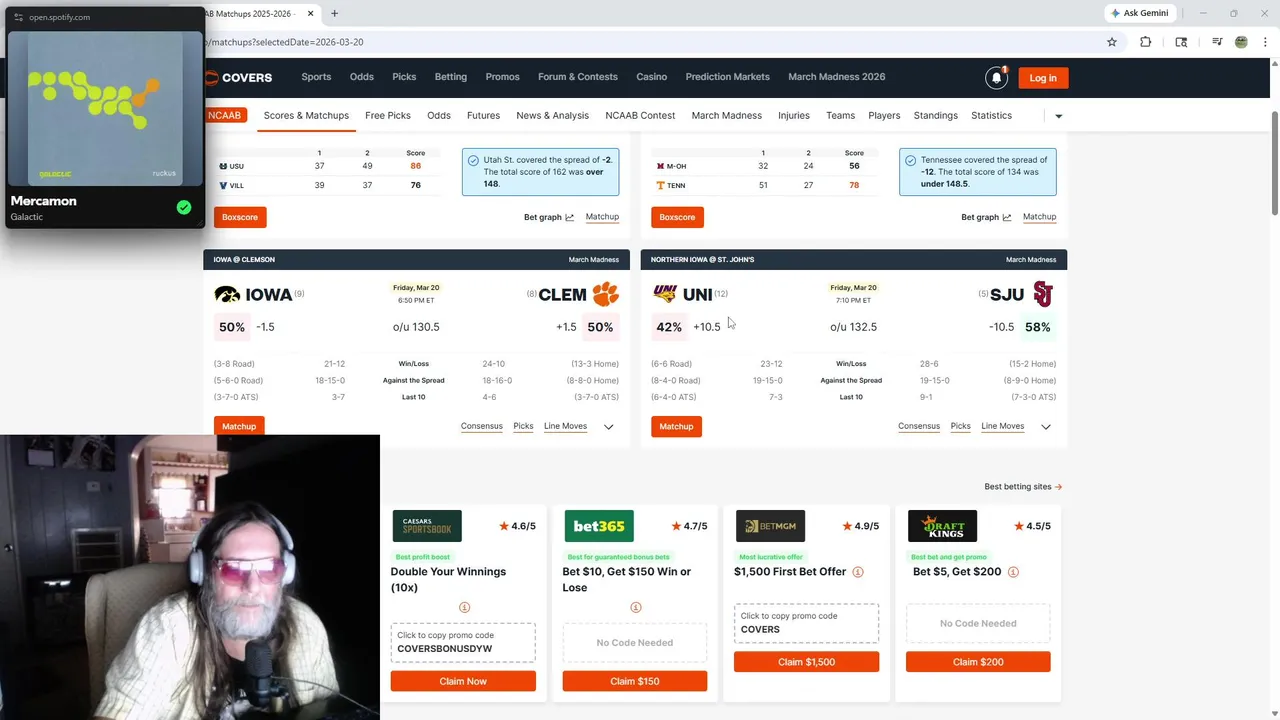This screenshot has width=1280, height=720.
Task: Switch to the Free Picks tab
Action: pyautogui.click(x=388, y=115)
